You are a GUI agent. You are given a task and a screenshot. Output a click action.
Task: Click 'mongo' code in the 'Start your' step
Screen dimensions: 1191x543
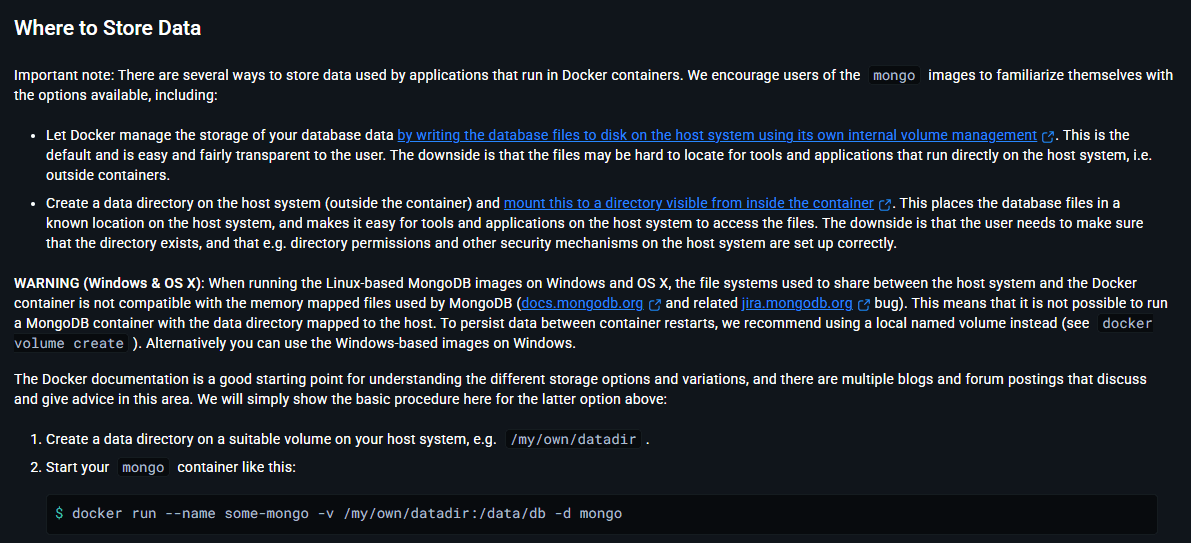[143, 467]
